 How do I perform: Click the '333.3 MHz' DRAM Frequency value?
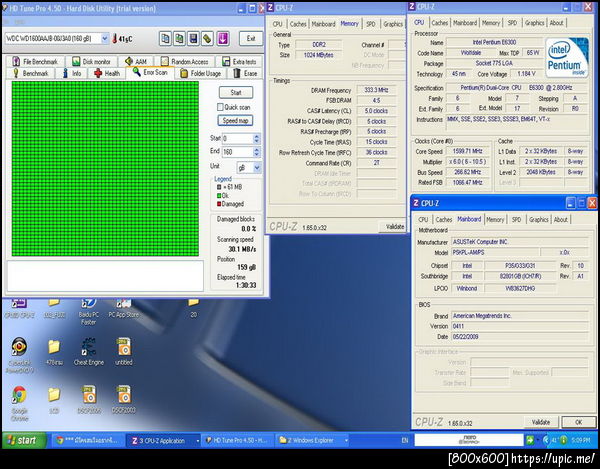(x=376, y=90)
